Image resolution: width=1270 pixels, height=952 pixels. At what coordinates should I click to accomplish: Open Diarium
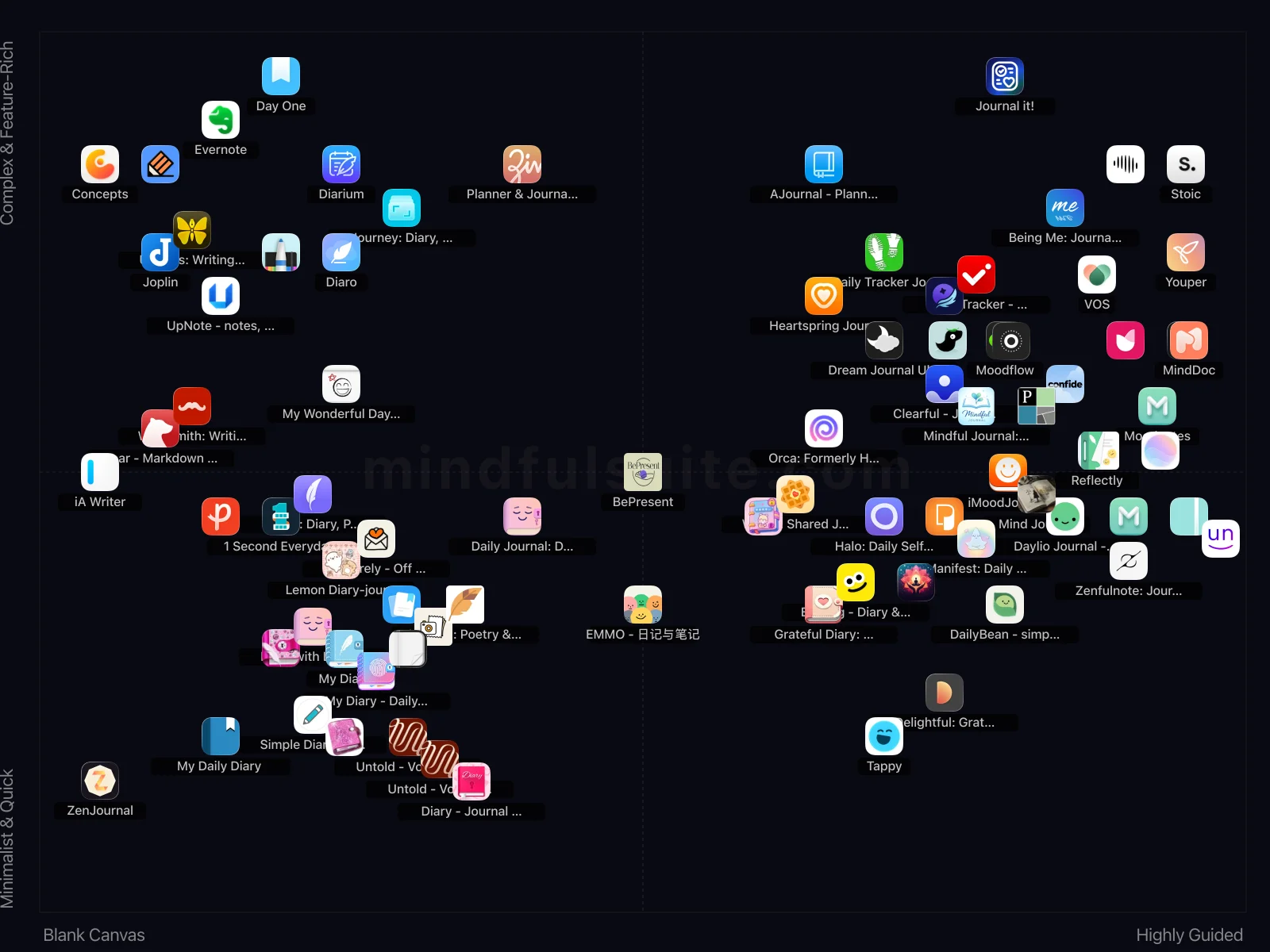[x=341, y=164]
